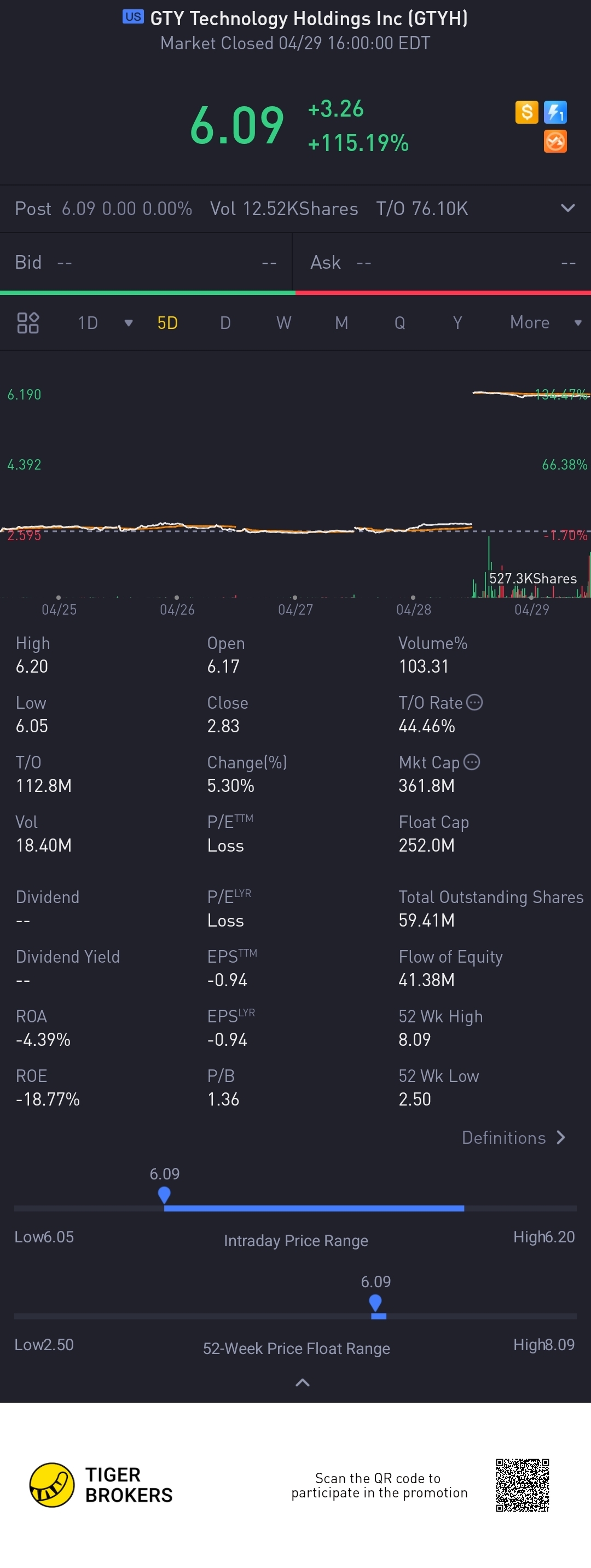Tap the Dividend Yield label
Screen dimensions: 591x1568
(x=67, y=957)
